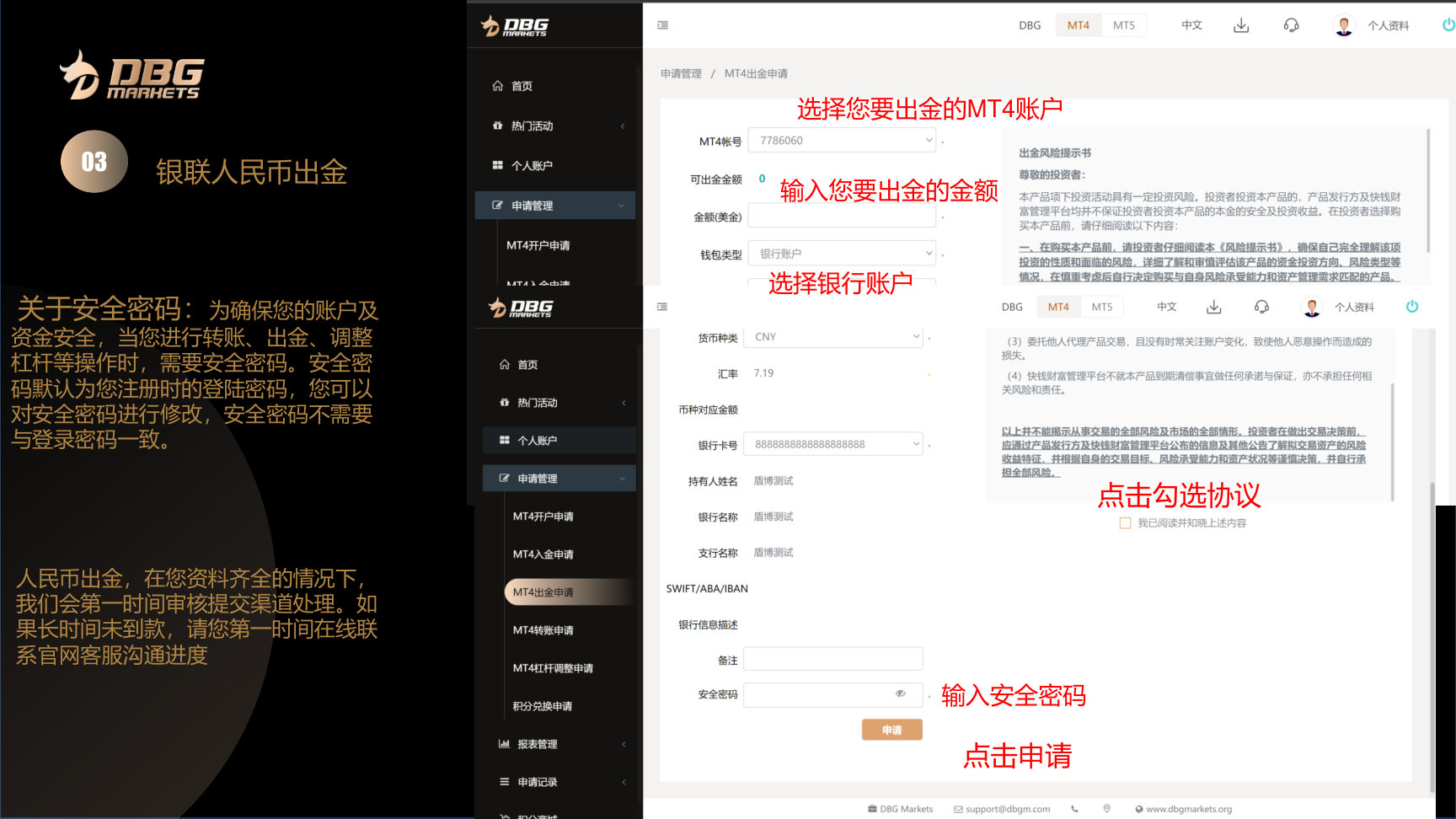Click the 热门活动 gift icon in upper sidebar
Viewport: 1456px width, 819px height.
498,126
